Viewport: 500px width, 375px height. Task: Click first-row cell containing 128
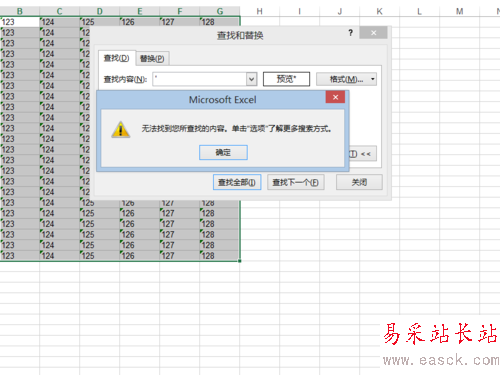click(x=219, y=22)
